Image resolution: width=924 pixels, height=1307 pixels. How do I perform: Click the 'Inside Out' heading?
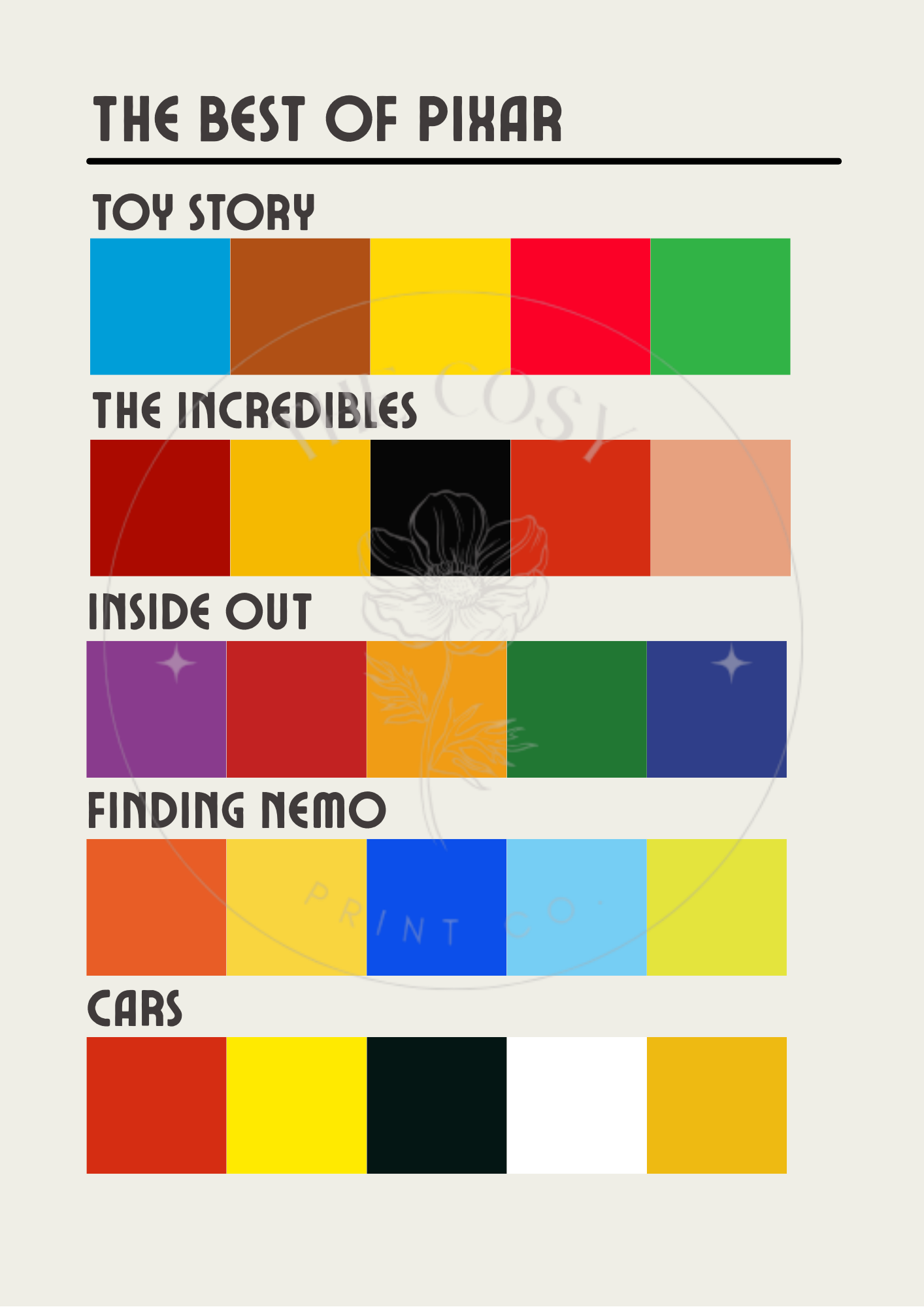[199, 612]
